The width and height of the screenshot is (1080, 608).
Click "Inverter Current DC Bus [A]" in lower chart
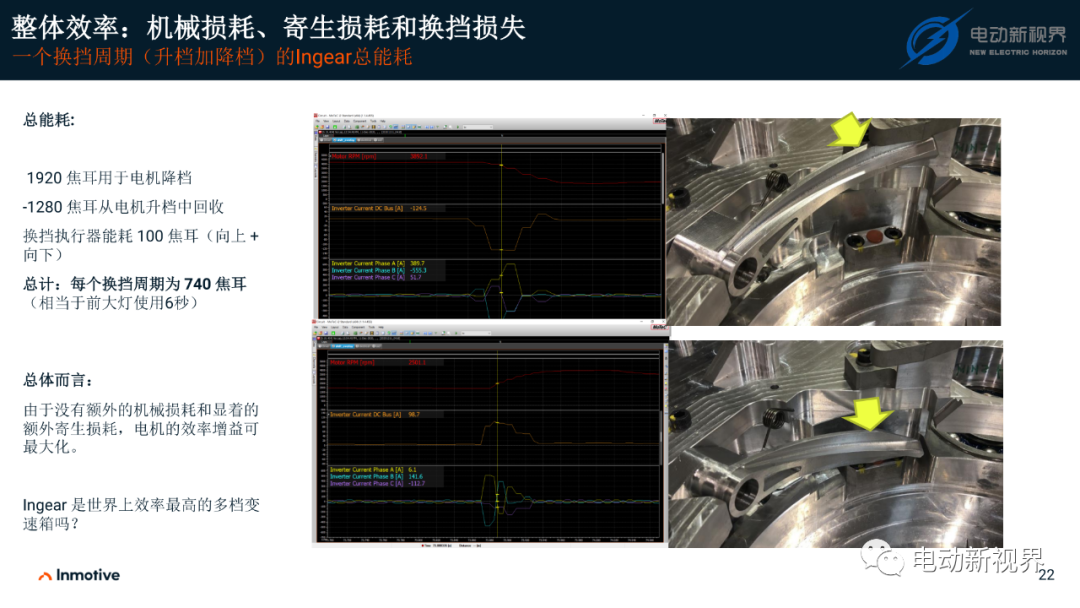(366, 415)
